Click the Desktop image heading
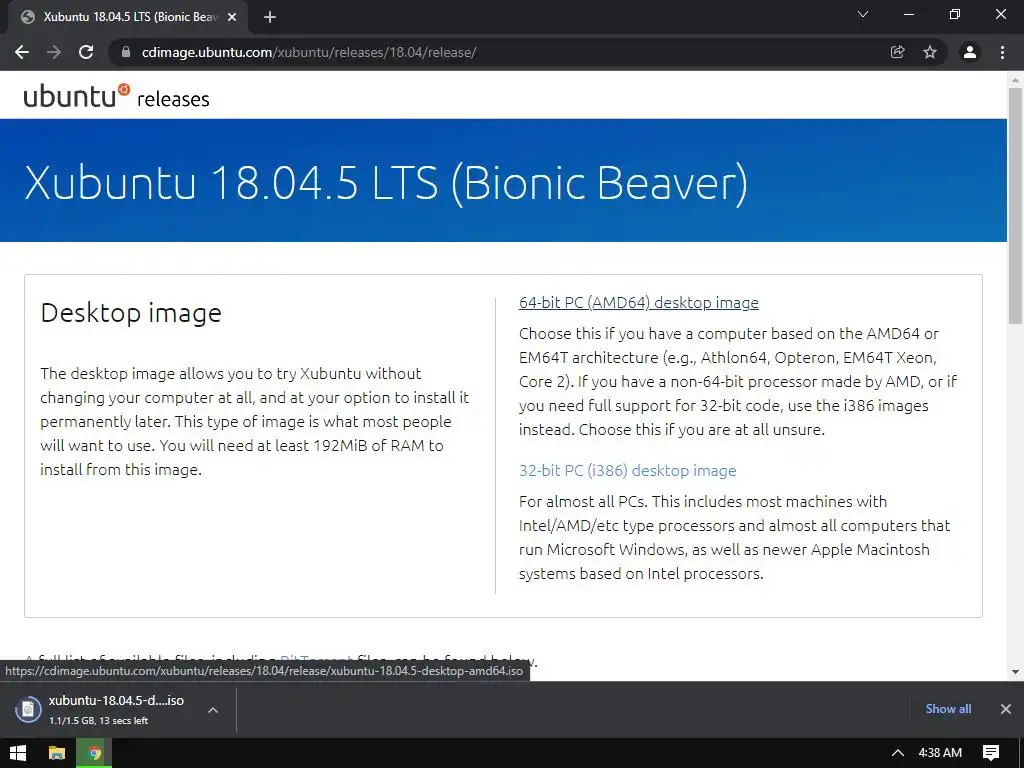 click(x=131, y=313)
